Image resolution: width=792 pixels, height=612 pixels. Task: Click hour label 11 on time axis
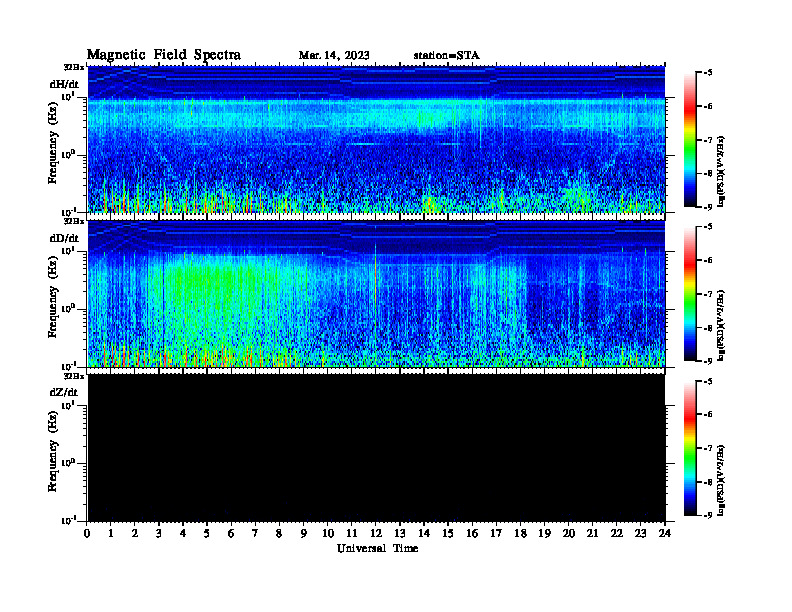[x=352, y=534]
